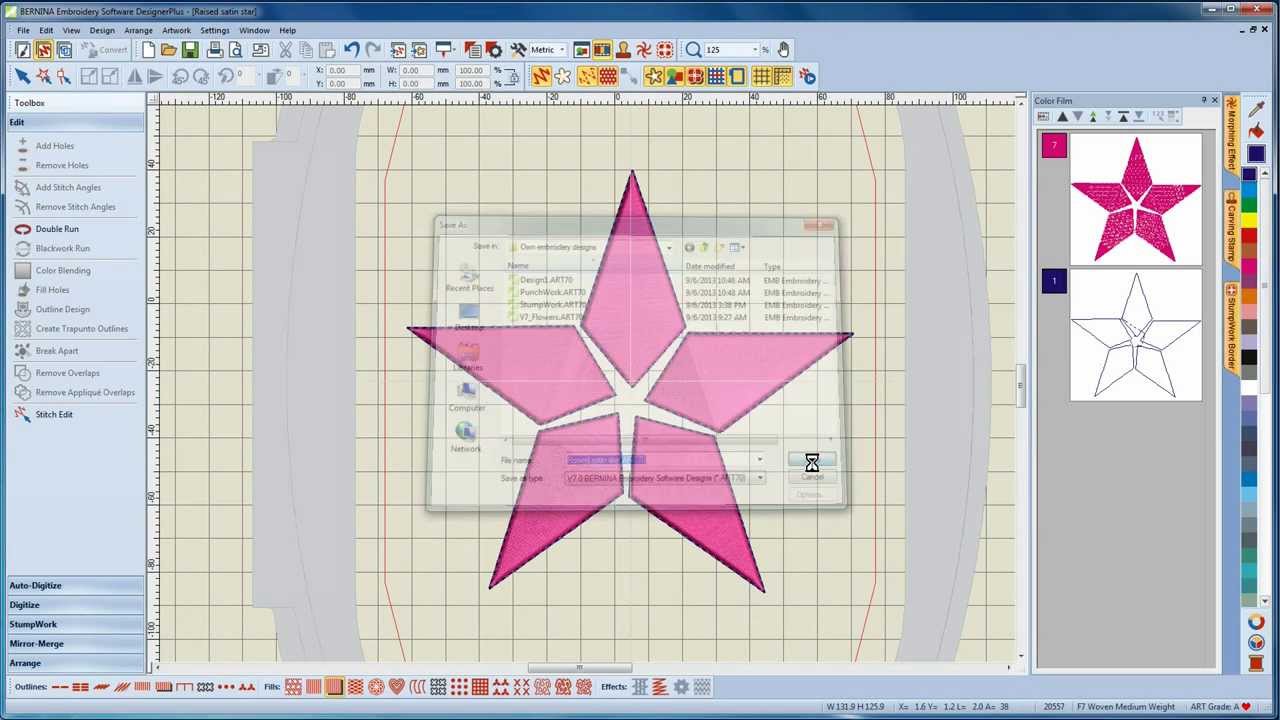This screenshot has height=720, width=1280.
Task: Activate the Stitch Edit tool
Action: (54, 414)
